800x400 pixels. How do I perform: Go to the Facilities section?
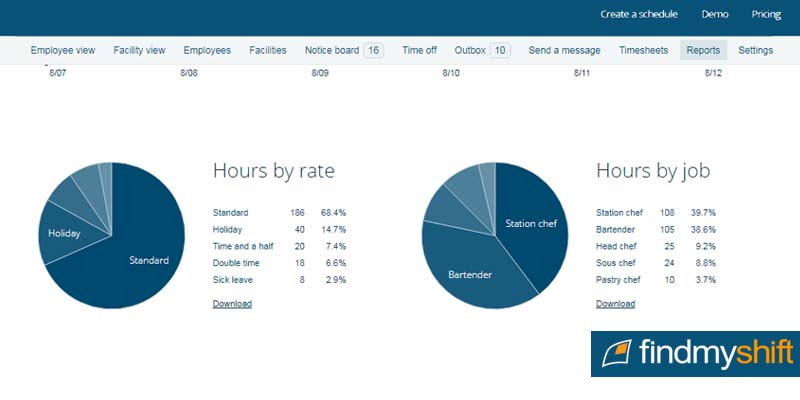point(268,50)
